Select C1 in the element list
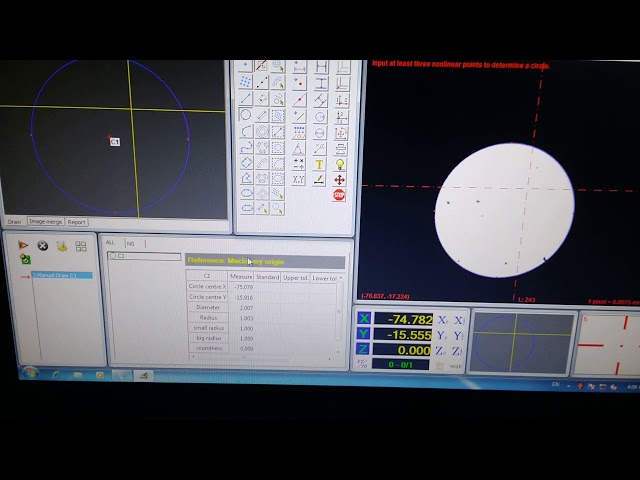The height and width of the screenshot is (480, 640). point(144,256)
